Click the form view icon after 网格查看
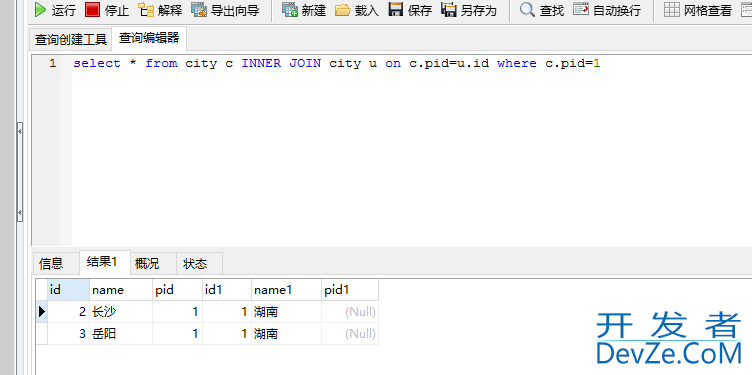Viewport: 752px width, 375px height. 747,10
